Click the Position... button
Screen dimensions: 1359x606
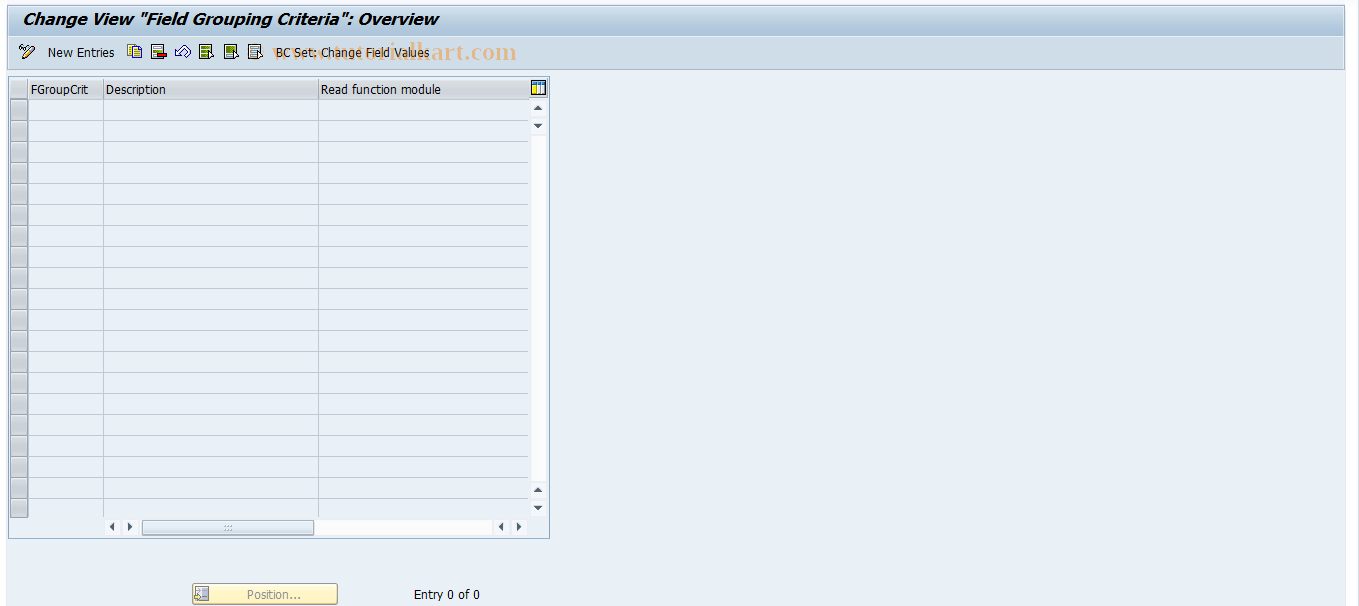point(265,594)
